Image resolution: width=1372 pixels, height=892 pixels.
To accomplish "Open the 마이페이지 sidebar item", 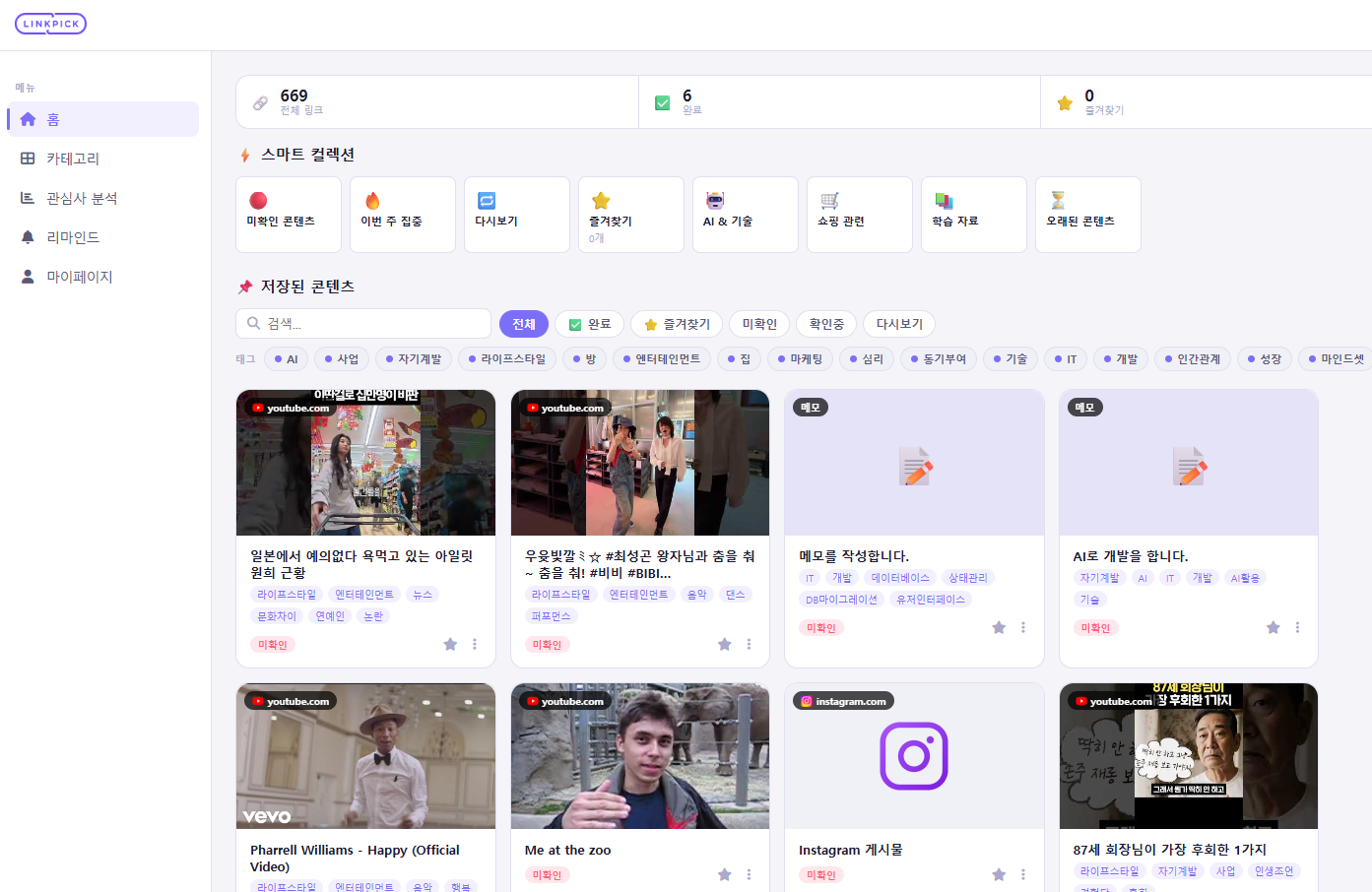I will click(102, 277).
